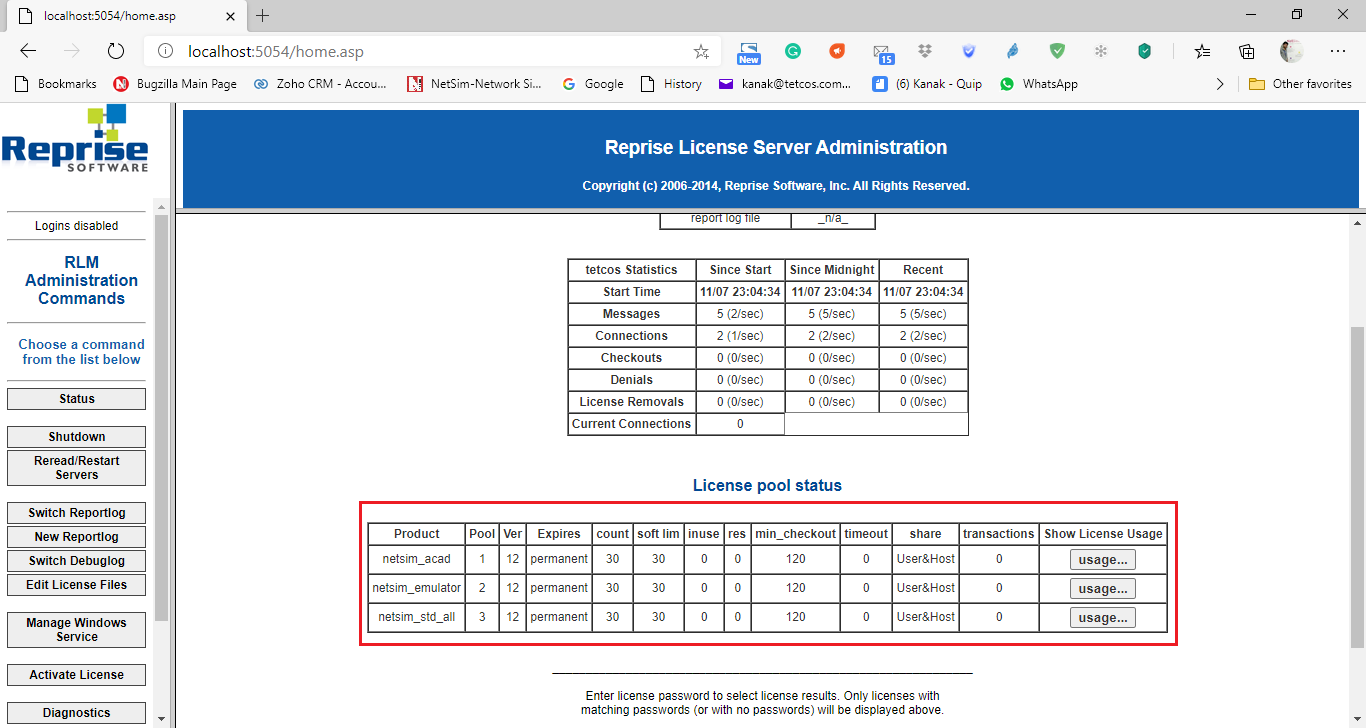Viewport: 1366px width, 728px height.
Task: Click Manage Windows Service button
Action: click(76, 630)
